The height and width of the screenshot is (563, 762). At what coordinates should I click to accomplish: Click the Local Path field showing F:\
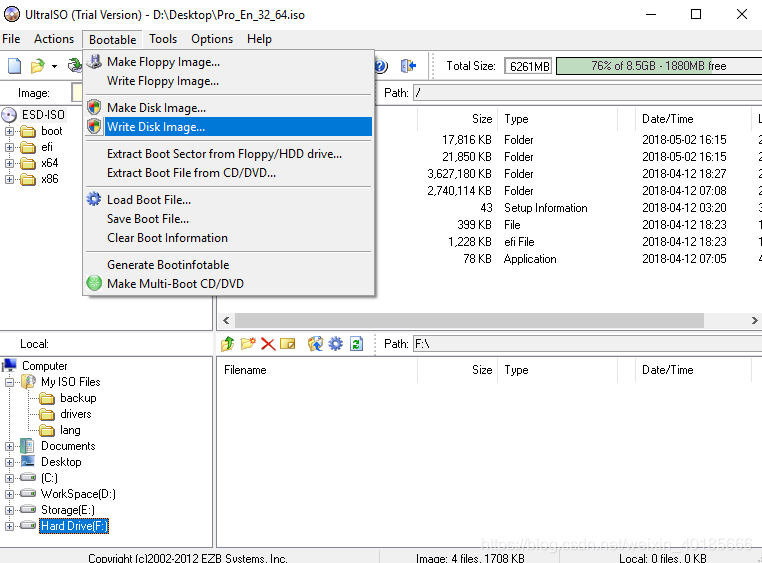(x=587, y=344)
